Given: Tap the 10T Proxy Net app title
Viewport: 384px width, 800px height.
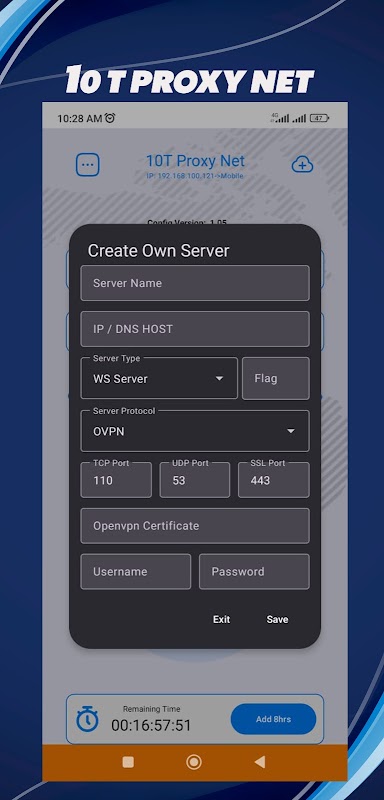Looking at the screenshot, I should pos(195,161).
